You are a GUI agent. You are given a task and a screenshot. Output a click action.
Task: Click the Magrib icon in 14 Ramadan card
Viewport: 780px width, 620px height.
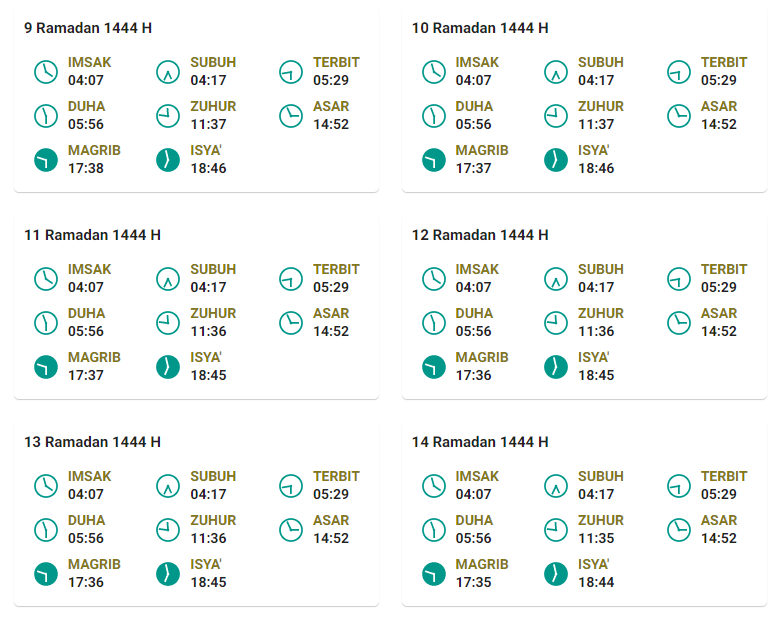(x=434, y=574)
